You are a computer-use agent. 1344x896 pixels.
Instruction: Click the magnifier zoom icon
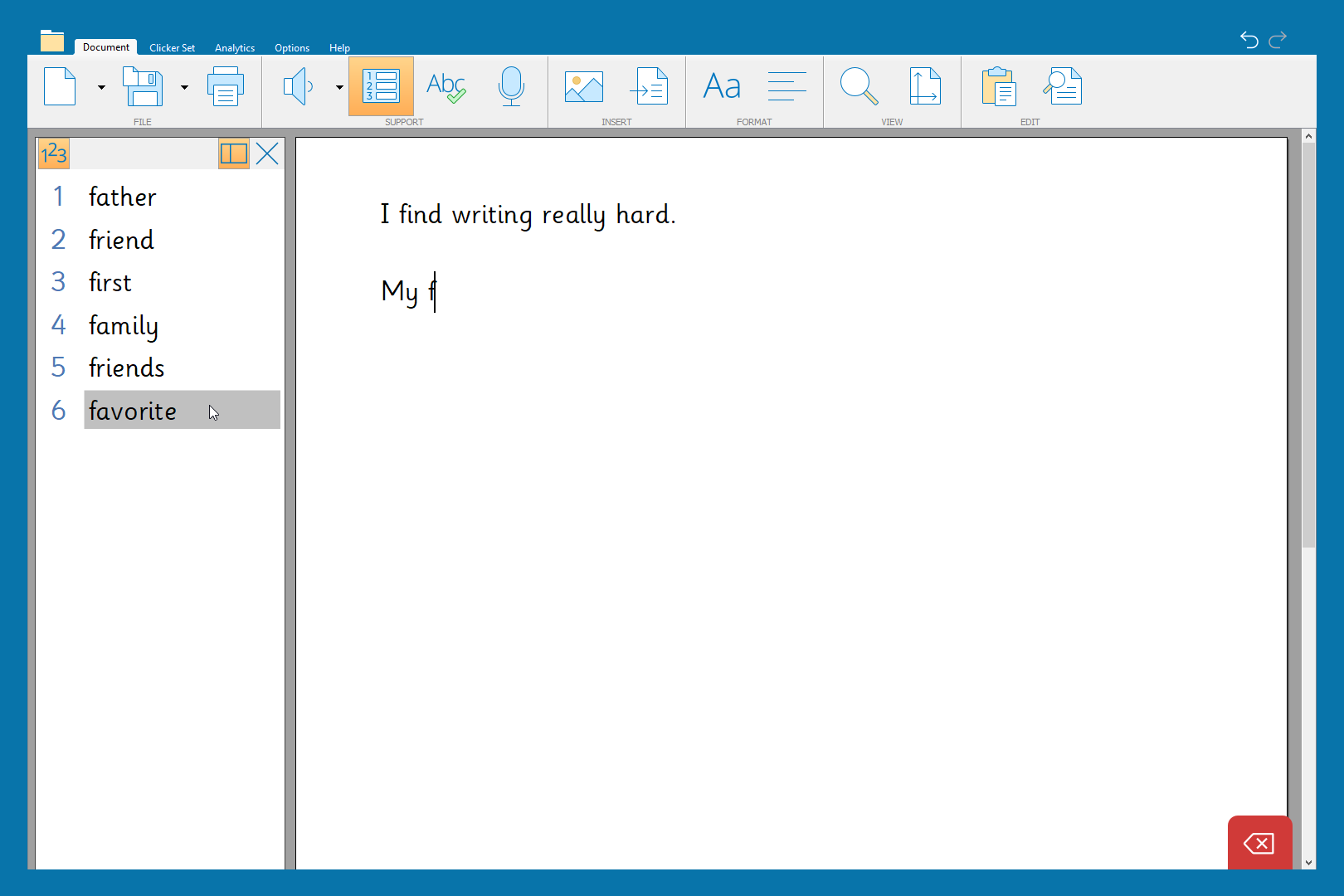858,86
